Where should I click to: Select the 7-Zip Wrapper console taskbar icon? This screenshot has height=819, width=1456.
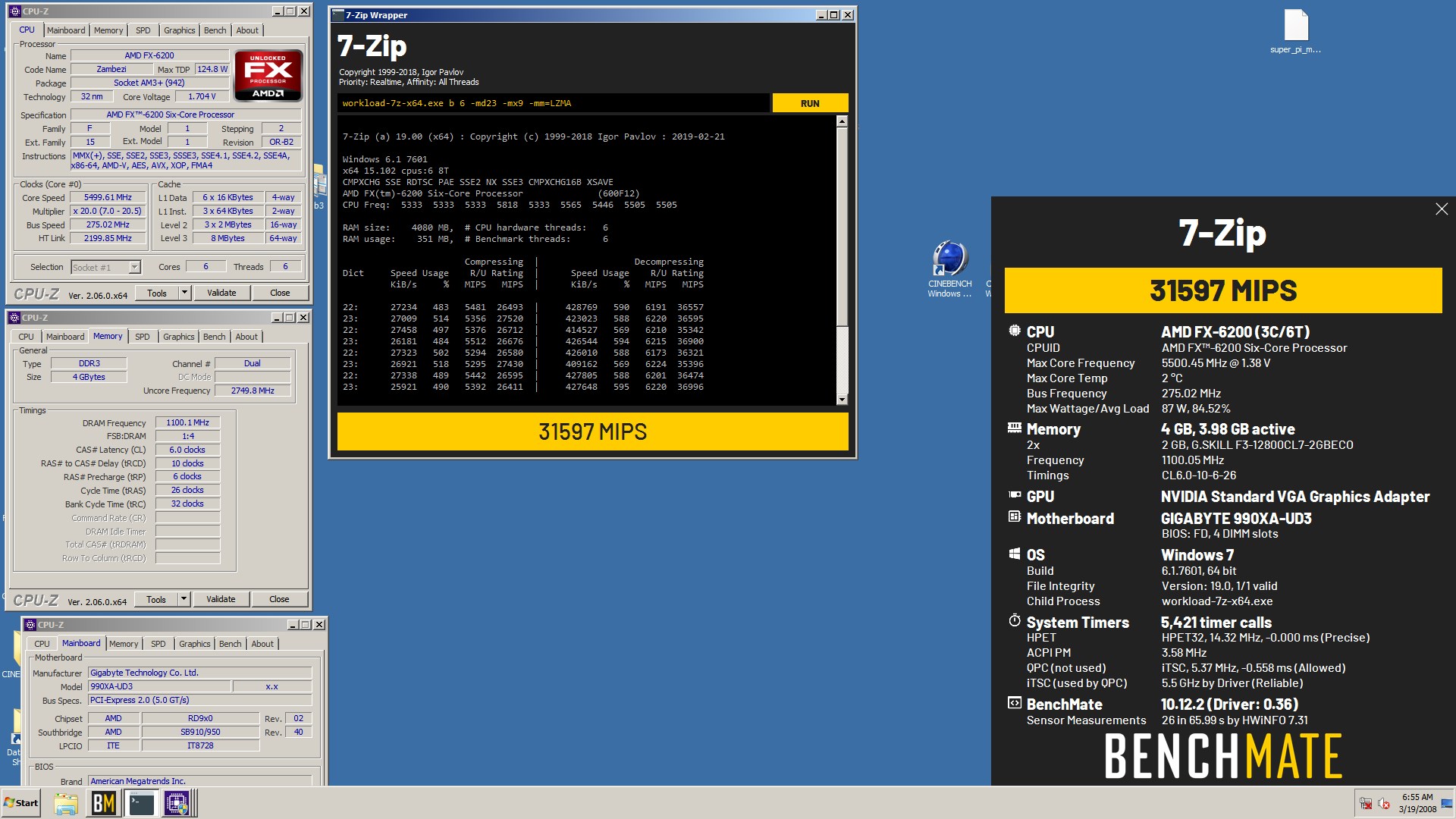click(141, 803)
